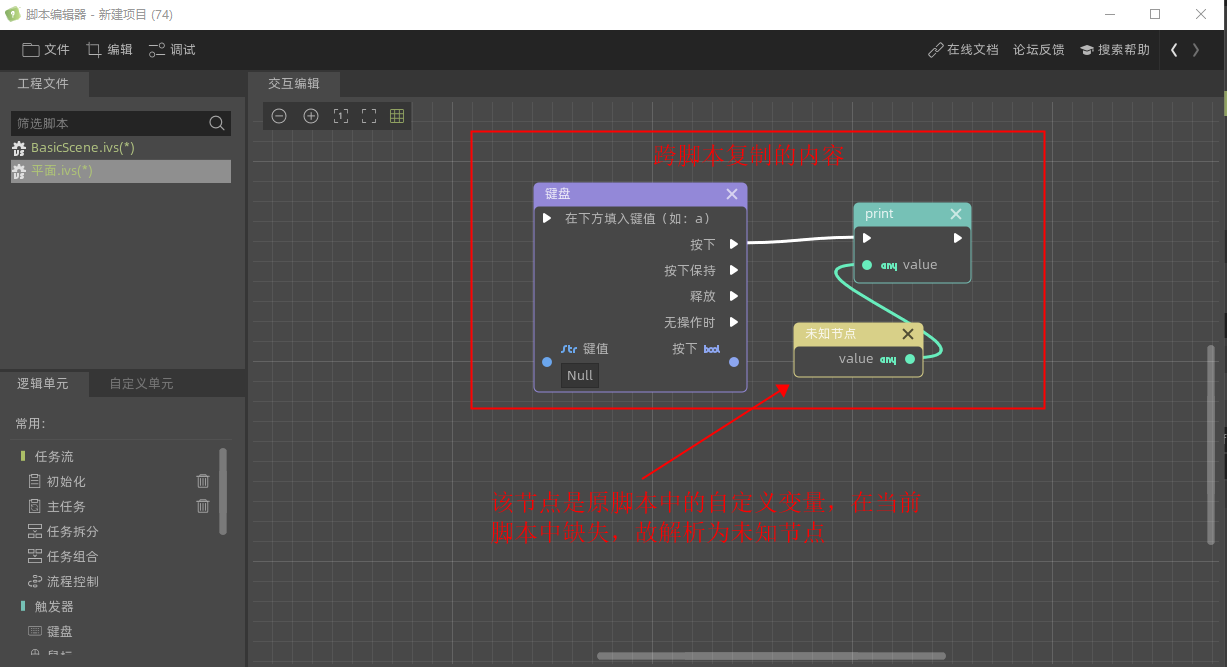Click the 按下保持 output arrow port

(x=734, y=270)
